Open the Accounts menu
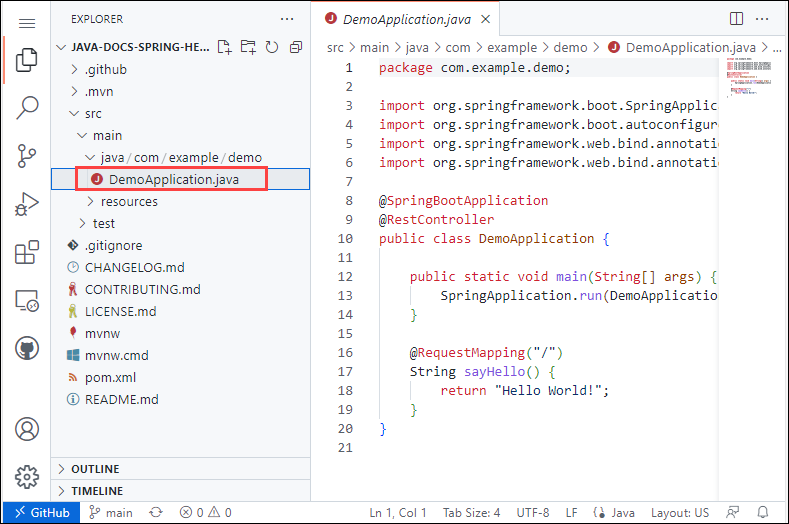 (x=27, y=429)
